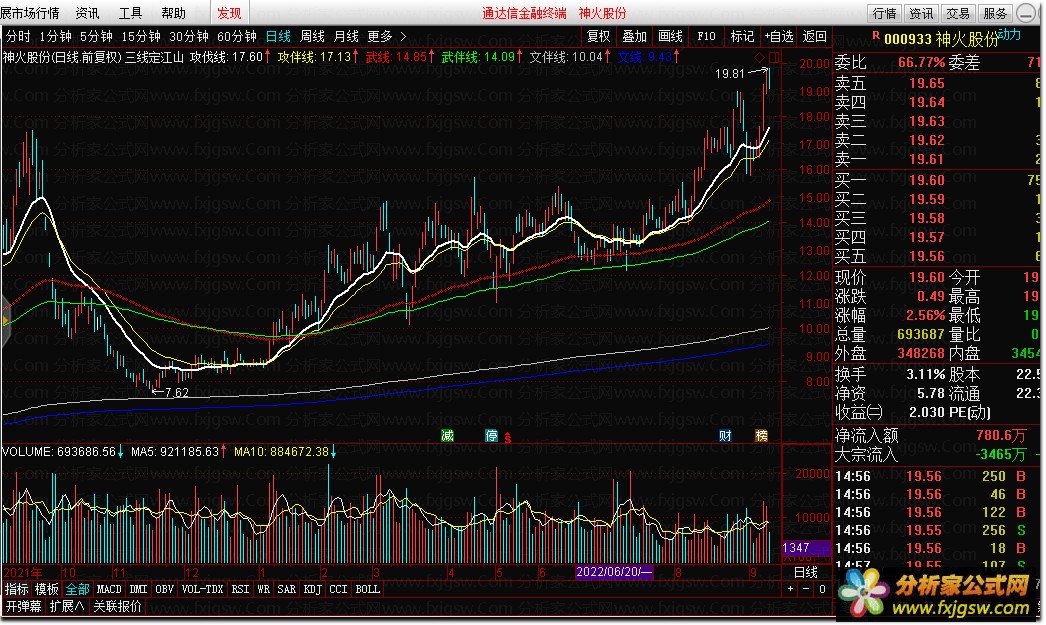
Task: Click the circular minimize button at top right
Action: (x=1026, y=13)
